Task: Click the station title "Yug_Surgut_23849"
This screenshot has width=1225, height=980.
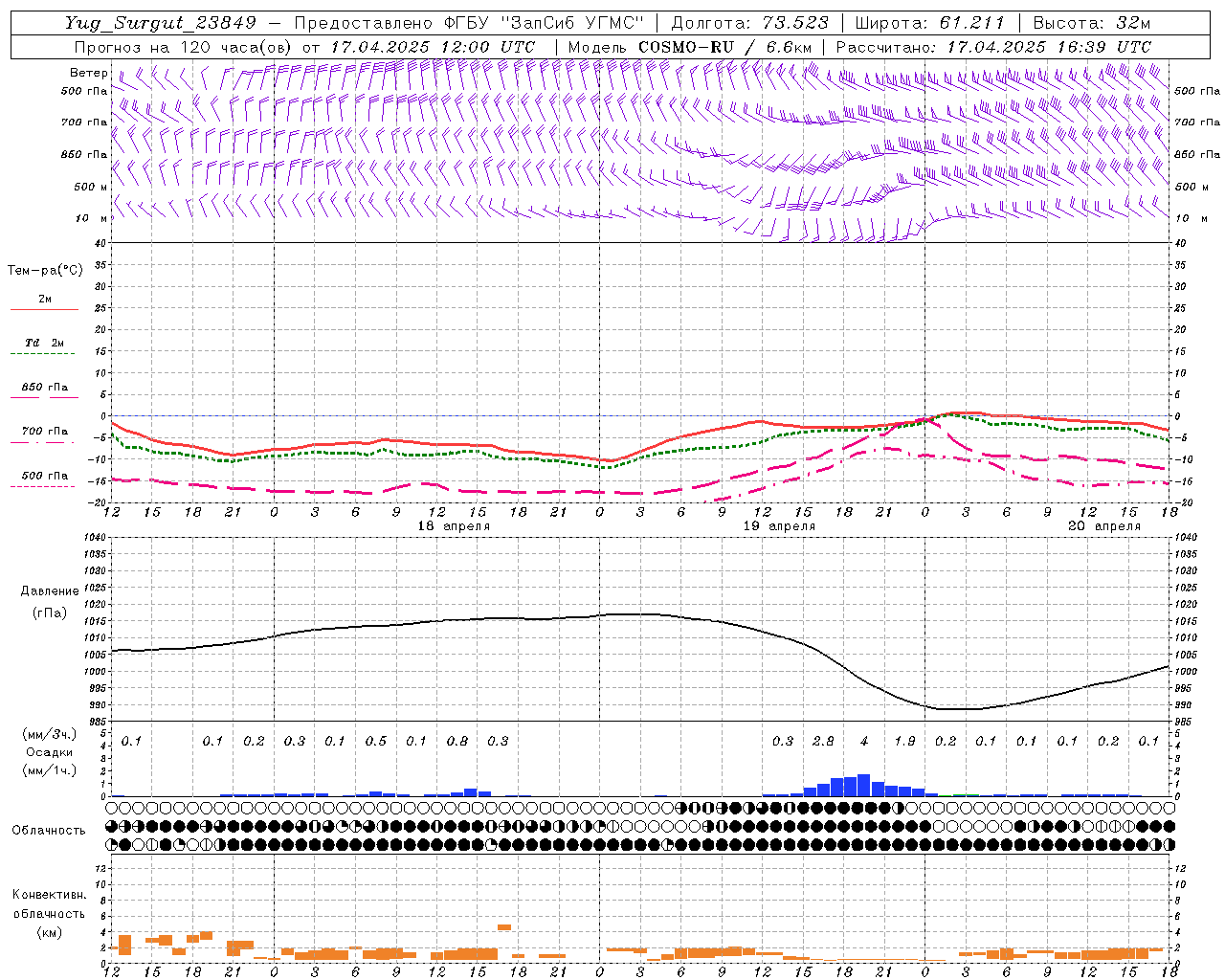Action: pyautogui.click(x=161, y=23)
